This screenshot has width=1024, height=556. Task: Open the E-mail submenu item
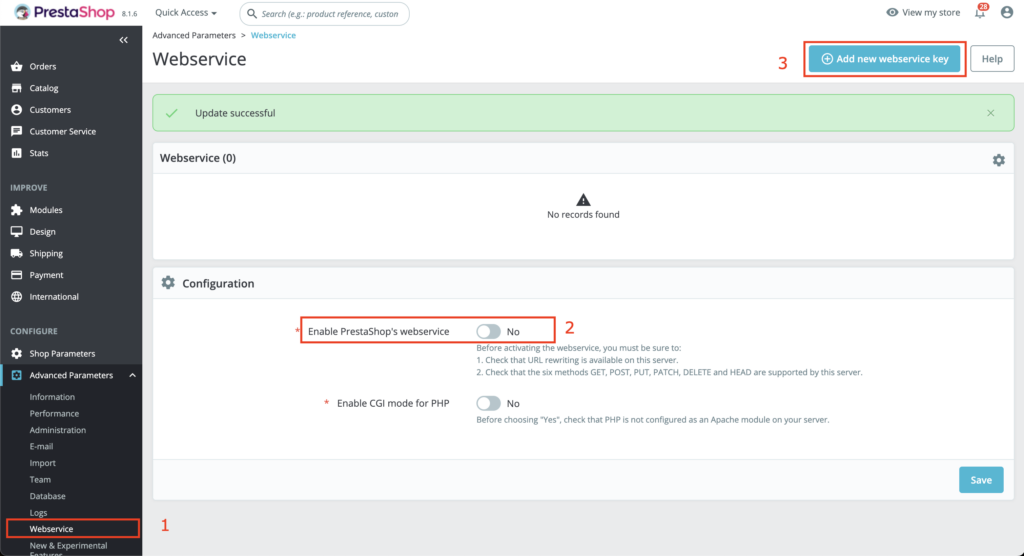[41, 446]
